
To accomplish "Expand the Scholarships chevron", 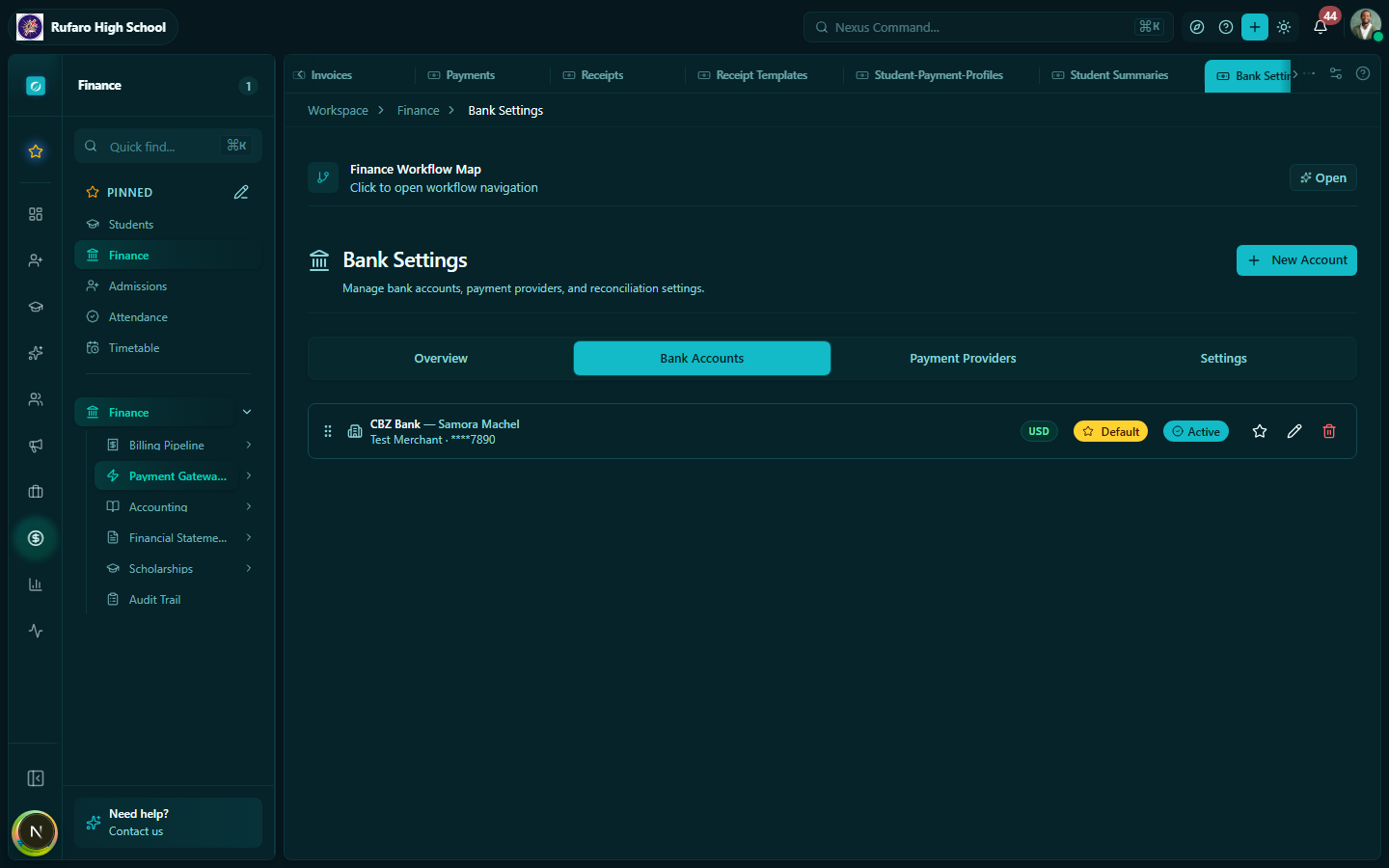I will pos(249,568).
